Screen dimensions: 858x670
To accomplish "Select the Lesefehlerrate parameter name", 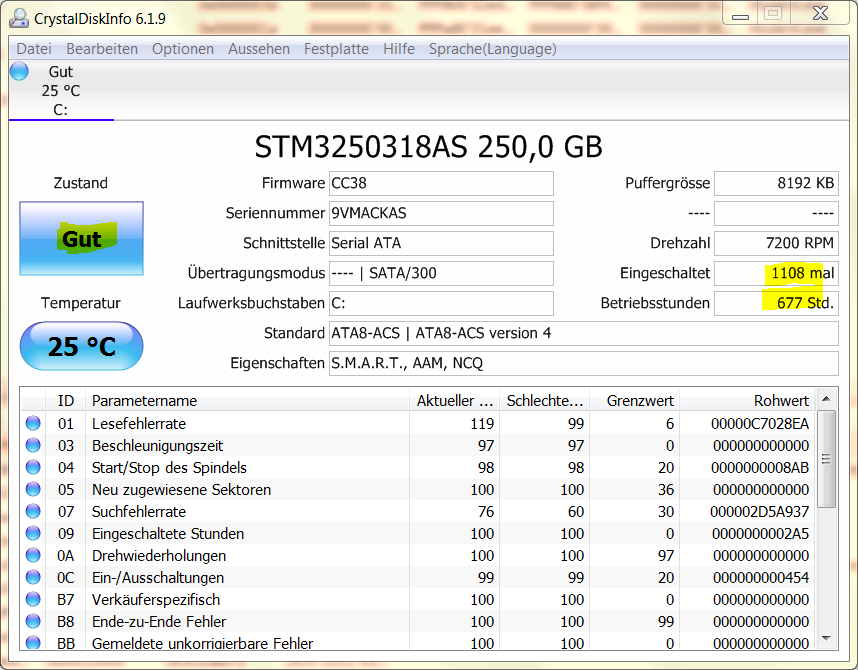I will click(139, 424).
